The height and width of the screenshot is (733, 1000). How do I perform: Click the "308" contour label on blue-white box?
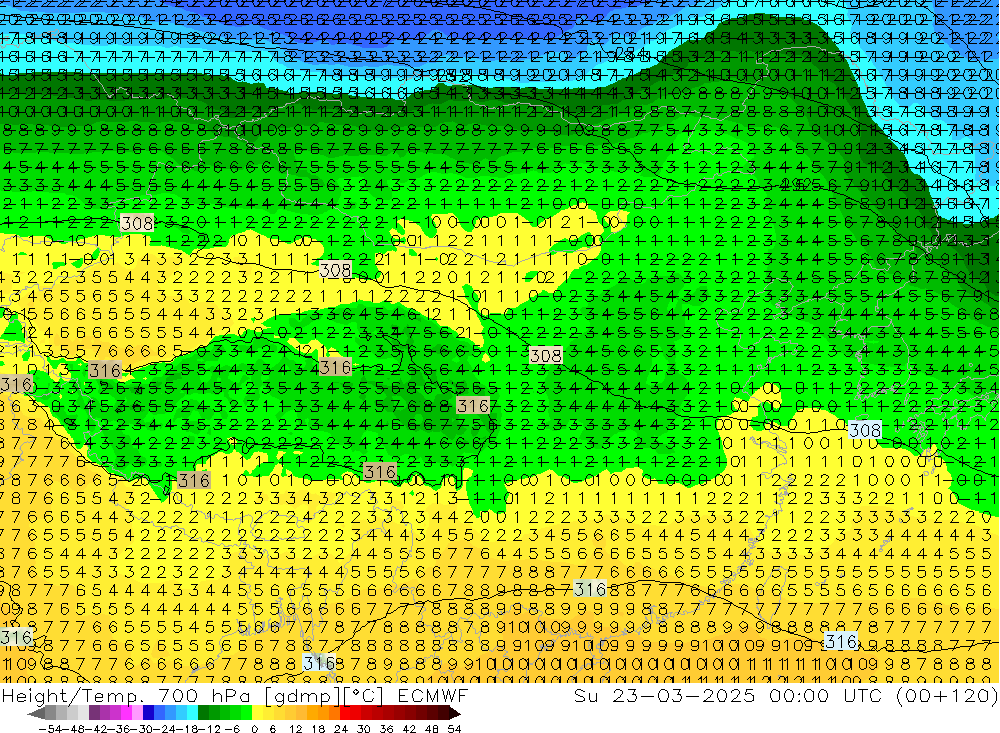[865, 430]
